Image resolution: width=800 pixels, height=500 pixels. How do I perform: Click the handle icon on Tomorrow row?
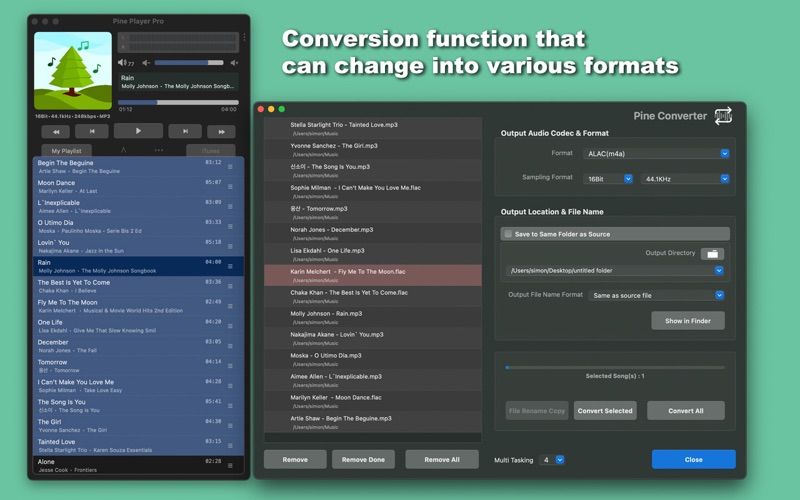[x=230, y=366]
